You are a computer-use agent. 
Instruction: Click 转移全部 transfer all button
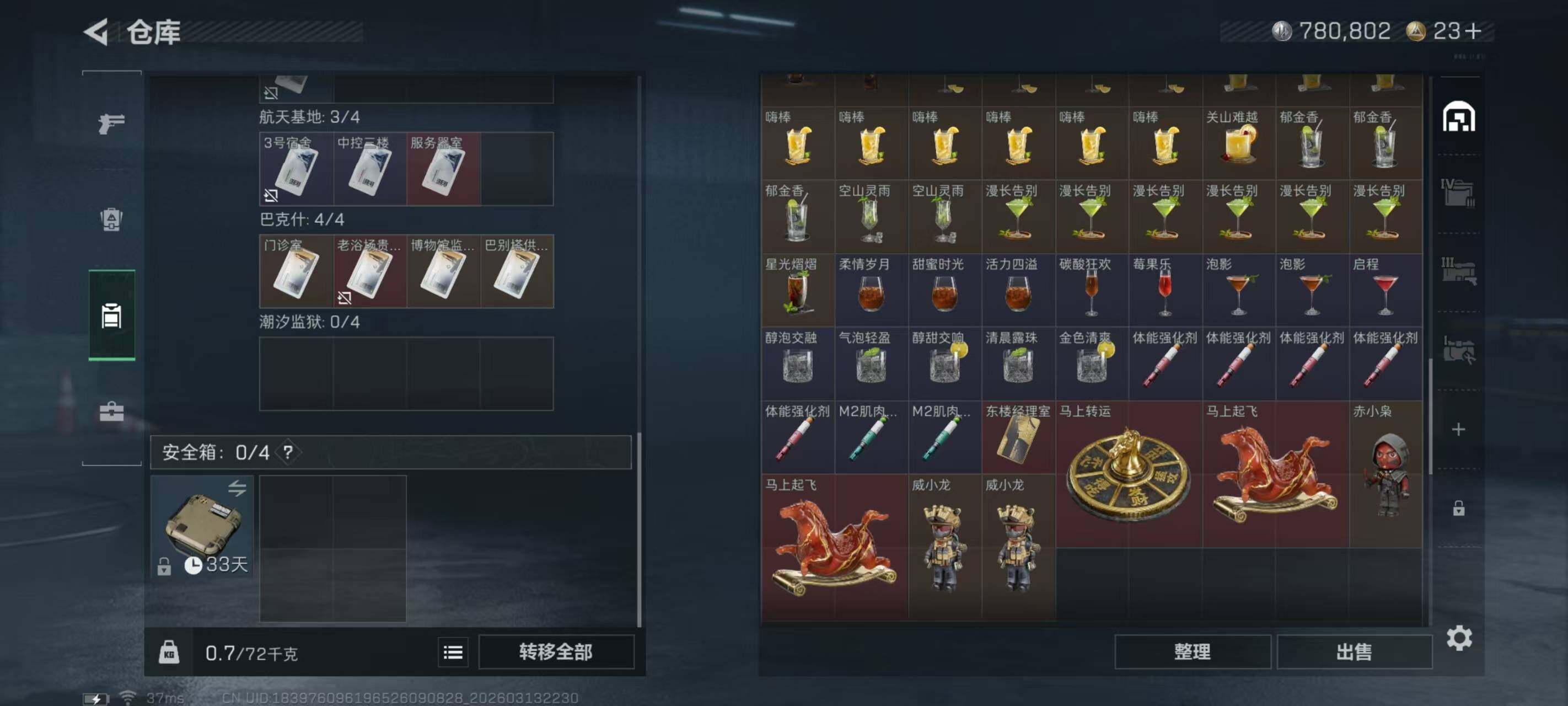click(x=556, y=652)
